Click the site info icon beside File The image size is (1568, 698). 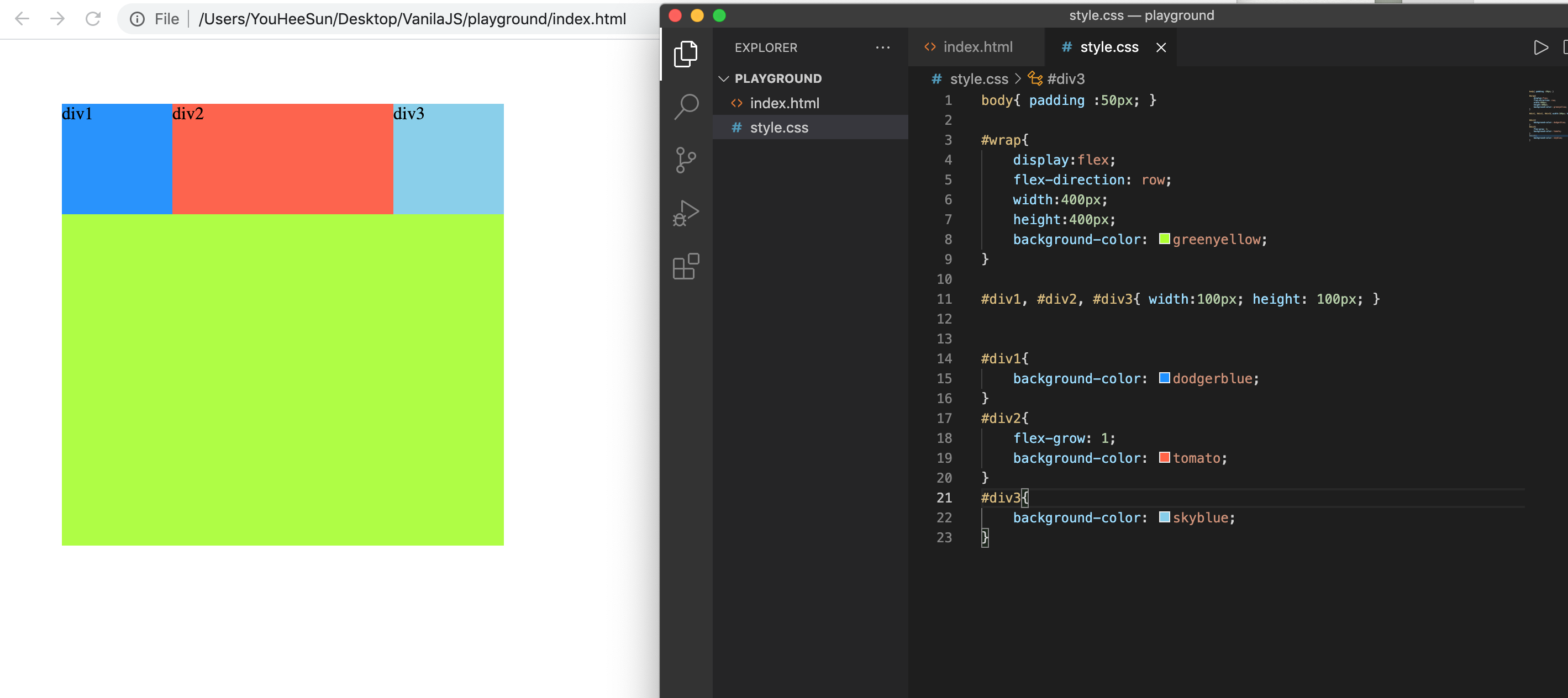(138, 19)
